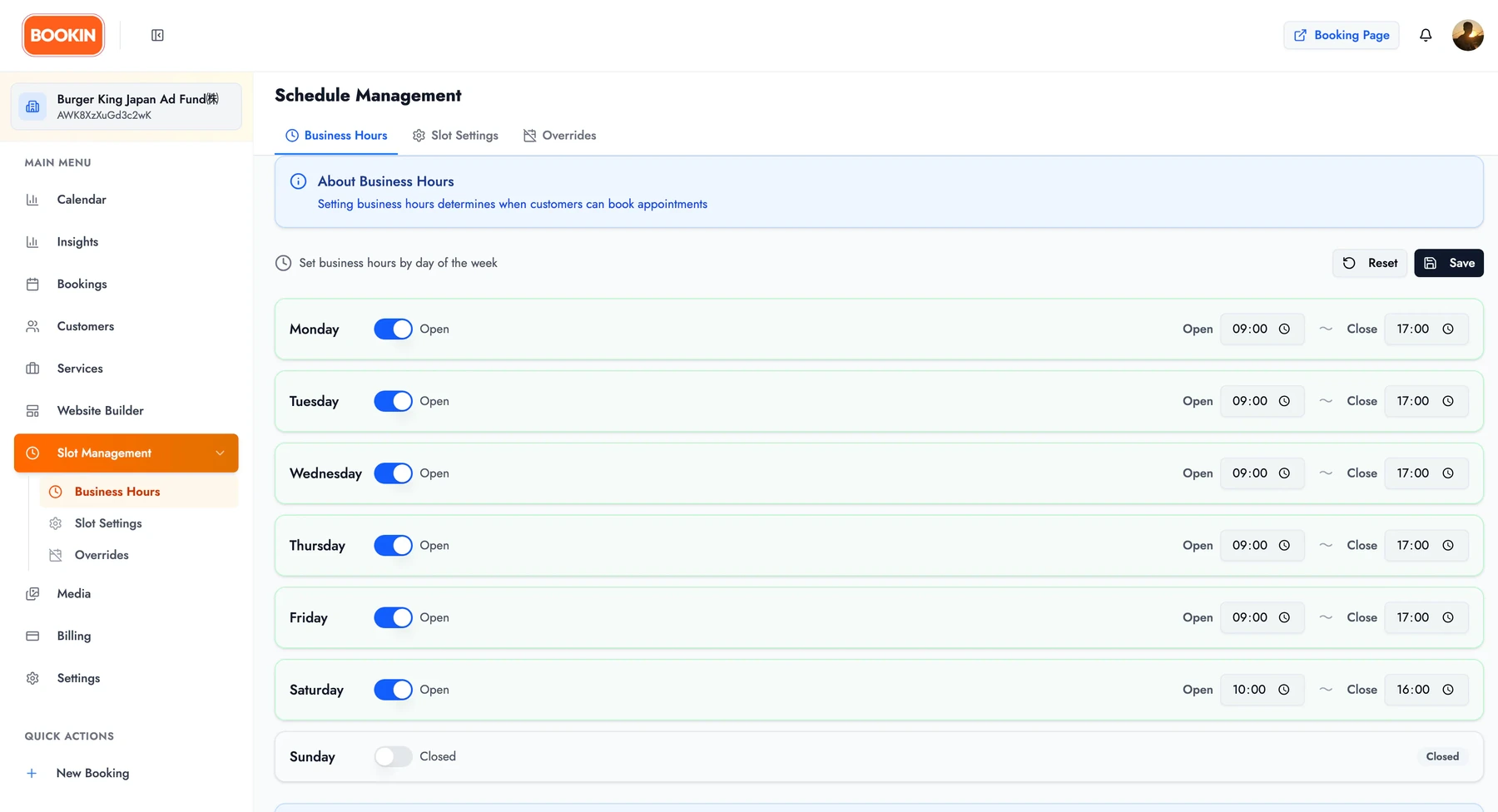Open notifications bell

pos(1426,35)
